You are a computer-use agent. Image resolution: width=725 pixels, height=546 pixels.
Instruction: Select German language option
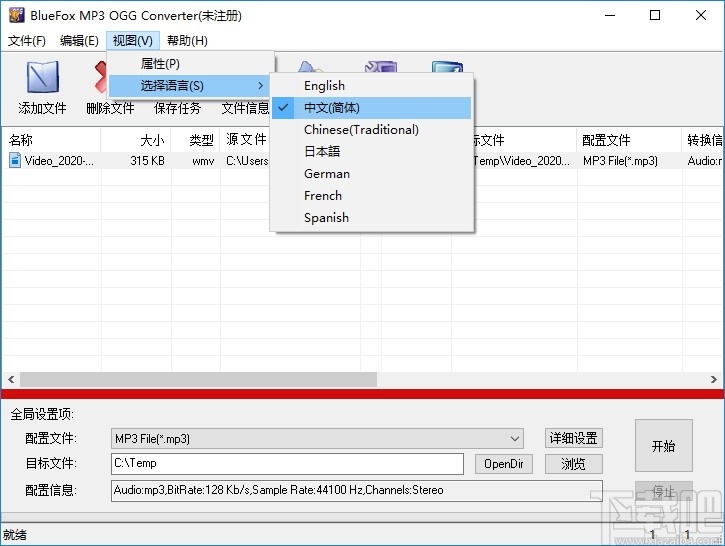pyautogui.click(x=371, y=173)
